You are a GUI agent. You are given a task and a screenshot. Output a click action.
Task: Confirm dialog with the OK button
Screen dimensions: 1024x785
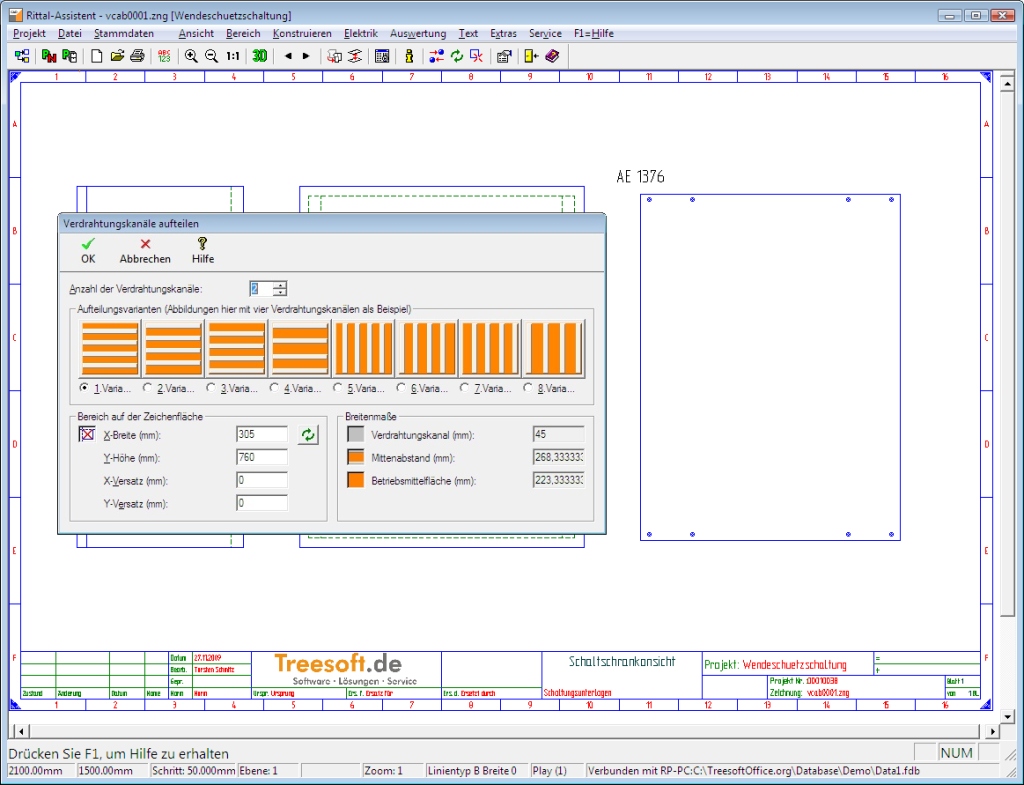point(88,250)
